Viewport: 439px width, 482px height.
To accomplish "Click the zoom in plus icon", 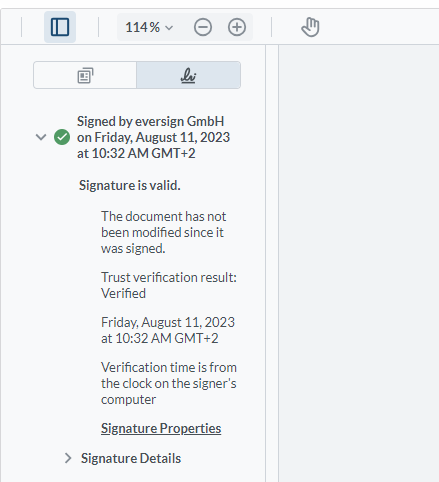I will pos(237,27).
